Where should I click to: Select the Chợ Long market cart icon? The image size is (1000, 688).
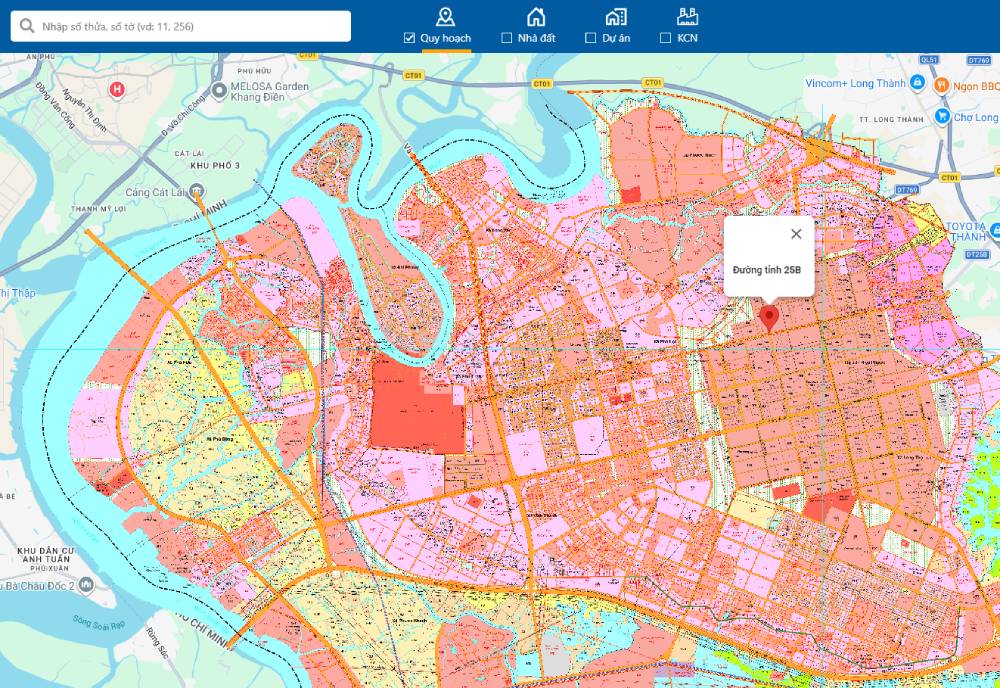click(941, 117)
